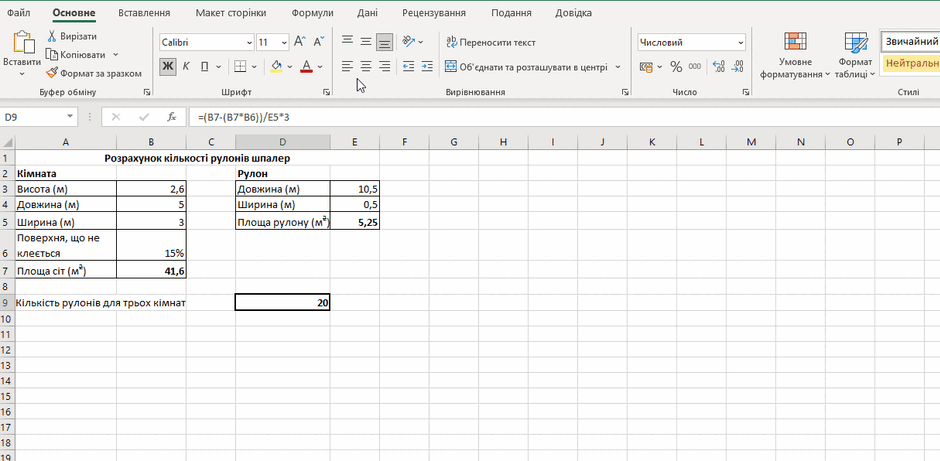Toggle wrap text (Переносити текст)

coord(491,43)
